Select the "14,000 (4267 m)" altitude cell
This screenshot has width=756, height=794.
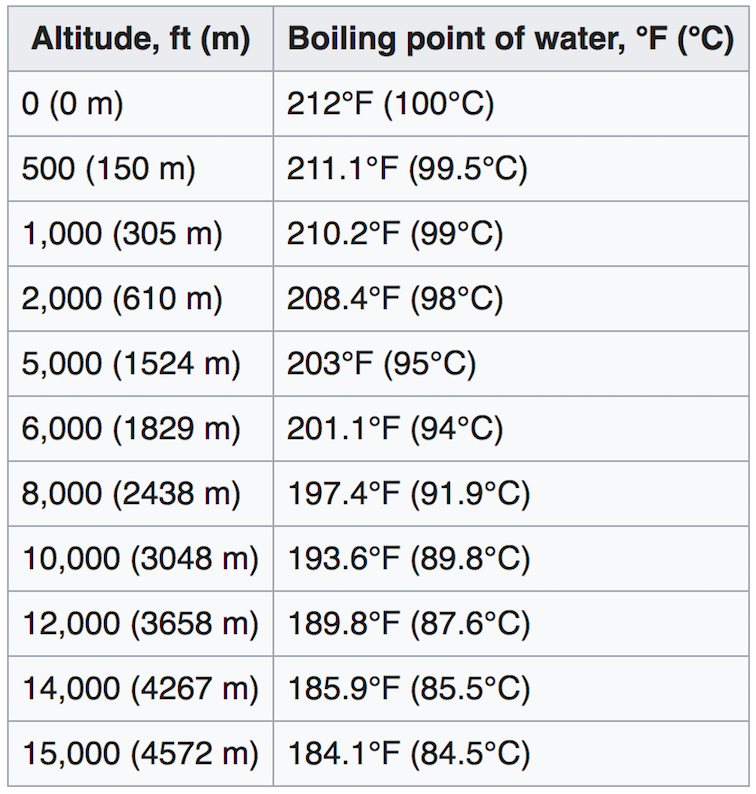(x=140, y=689)
